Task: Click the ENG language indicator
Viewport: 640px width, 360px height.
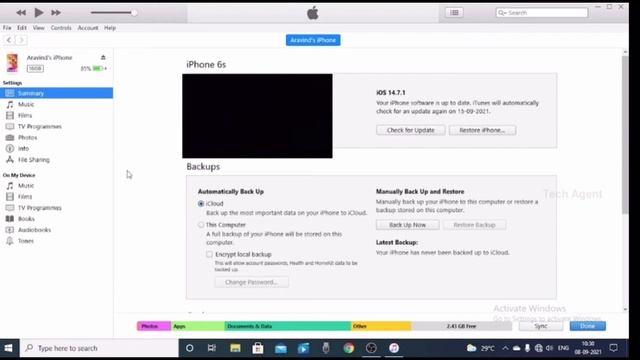Action: (563, 348)
